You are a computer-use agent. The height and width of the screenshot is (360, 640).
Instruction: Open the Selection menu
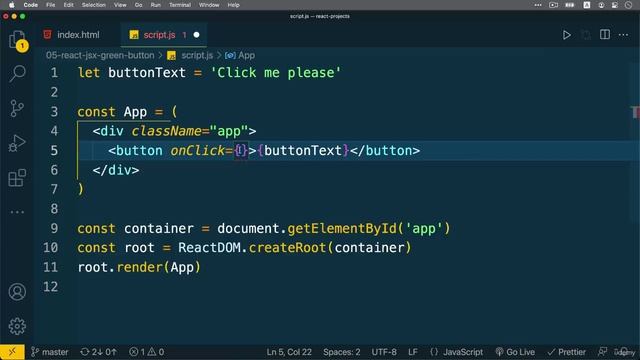pos(93,5)
